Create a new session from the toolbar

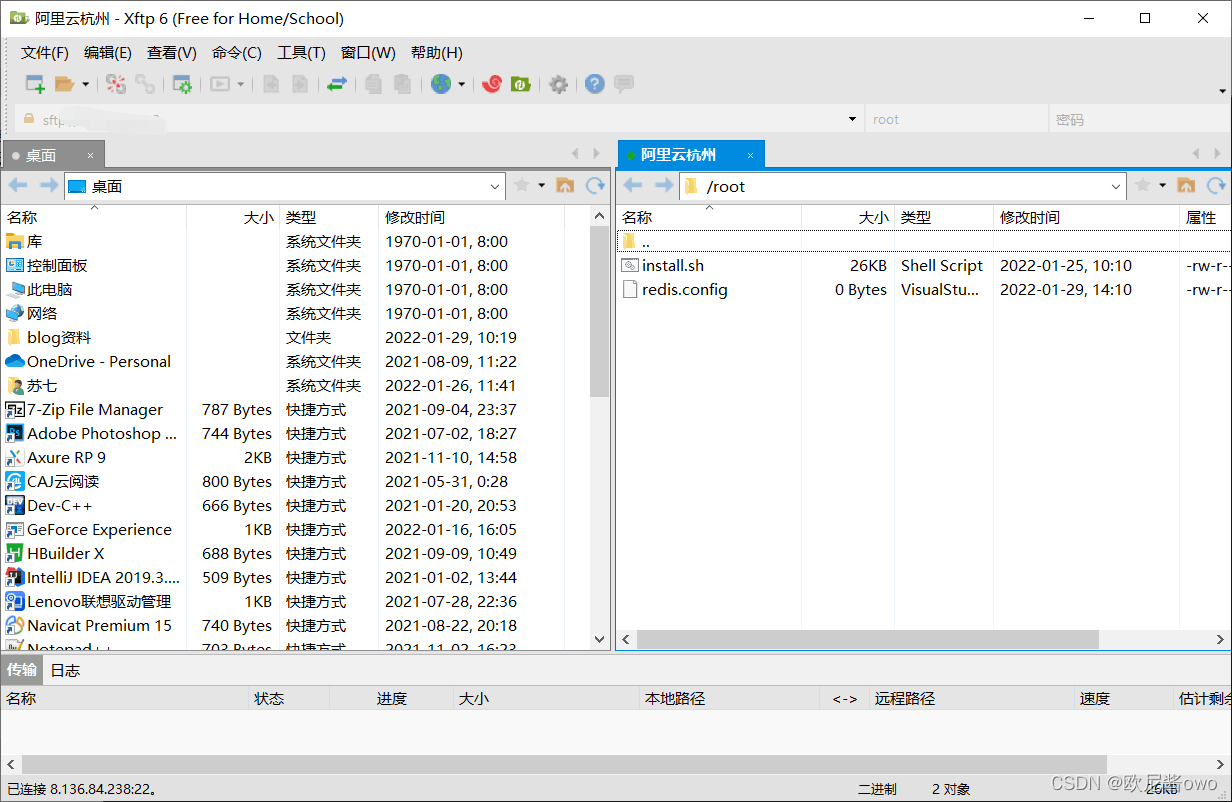point(34,84)
